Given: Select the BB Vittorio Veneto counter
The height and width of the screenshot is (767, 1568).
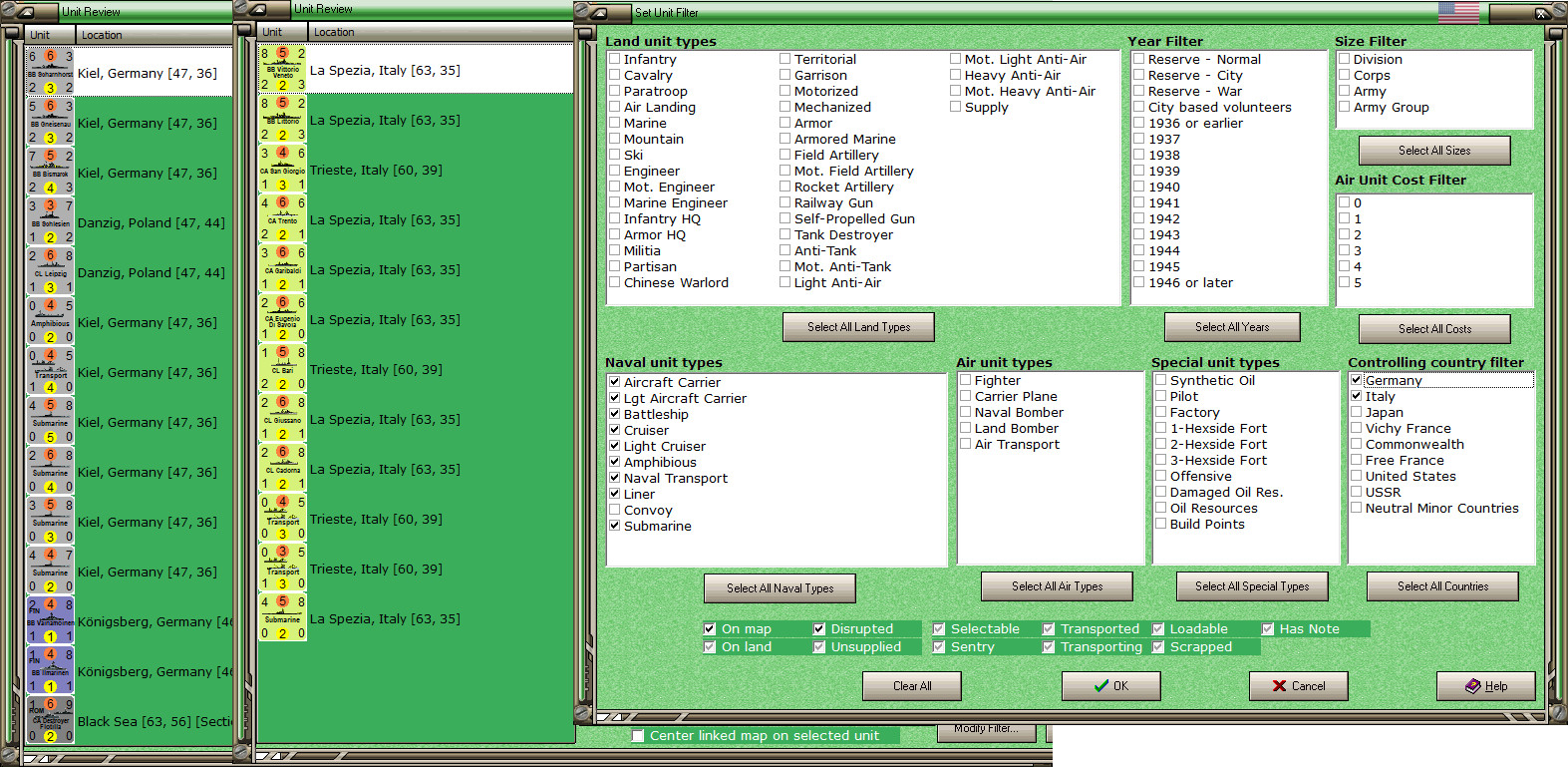Looking at the screenshot, I should 282,69.
